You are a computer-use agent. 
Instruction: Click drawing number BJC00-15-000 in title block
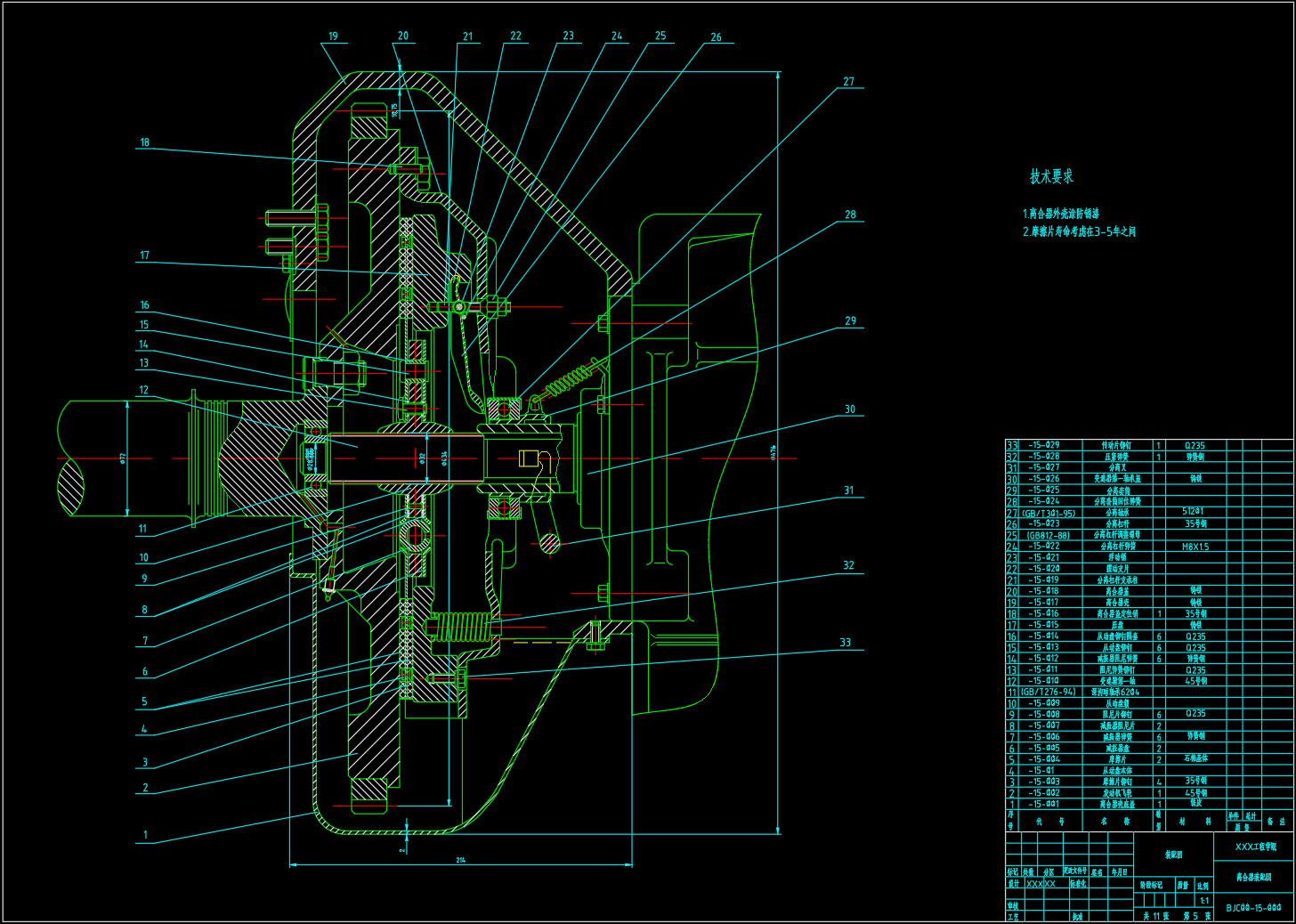[x=1253, y=908]
